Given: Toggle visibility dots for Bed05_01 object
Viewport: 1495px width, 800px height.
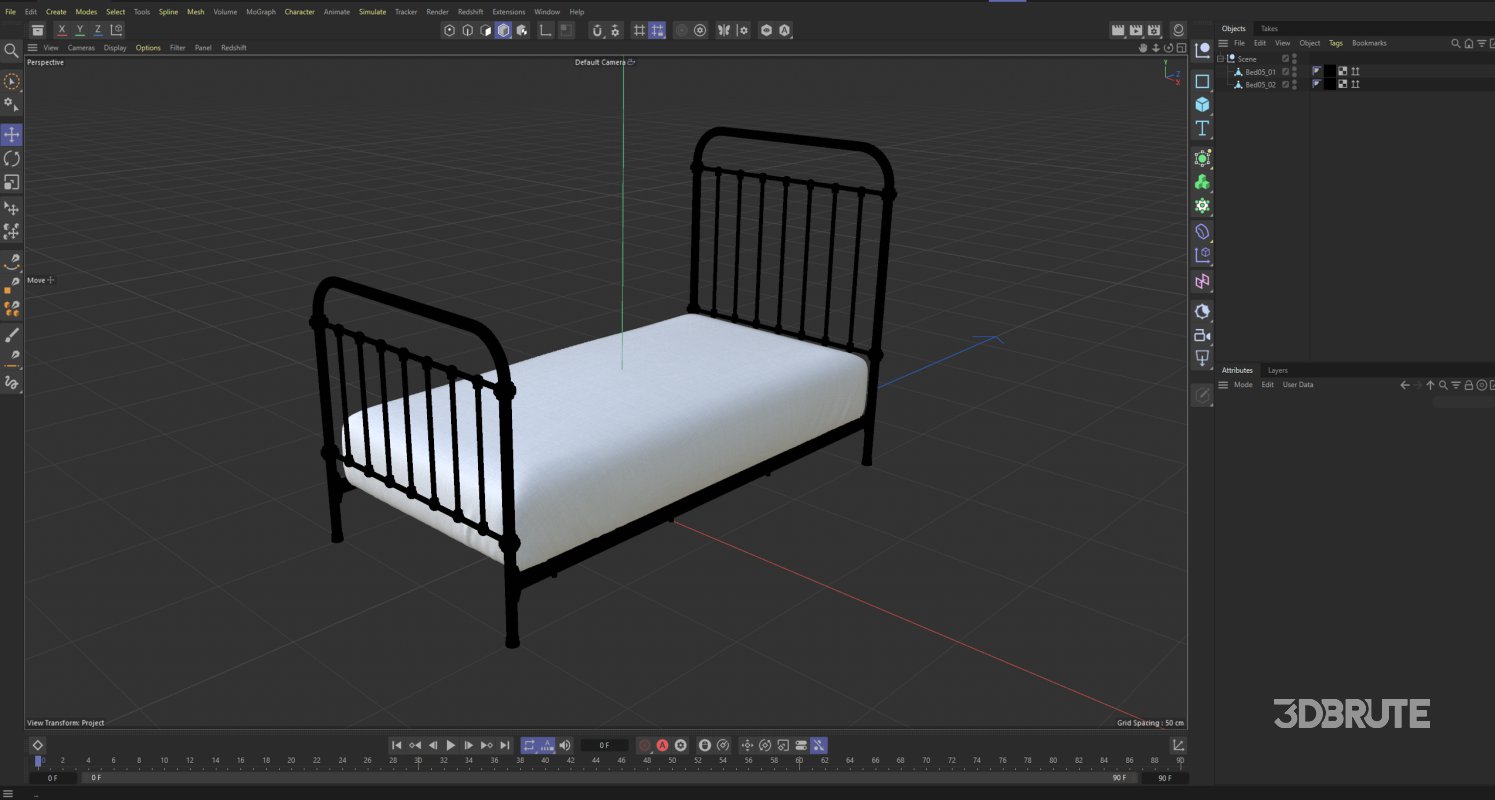Looking at the screenshot, I should point(1294,71).
